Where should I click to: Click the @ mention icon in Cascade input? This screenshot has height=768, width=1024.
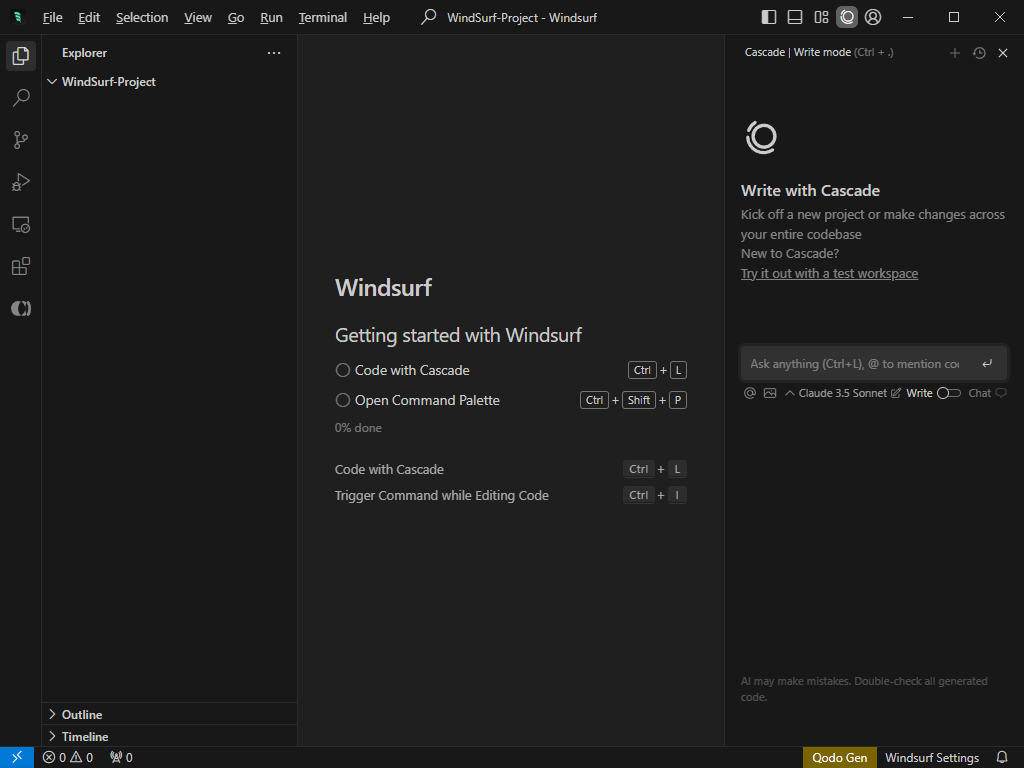coord(750,393)
